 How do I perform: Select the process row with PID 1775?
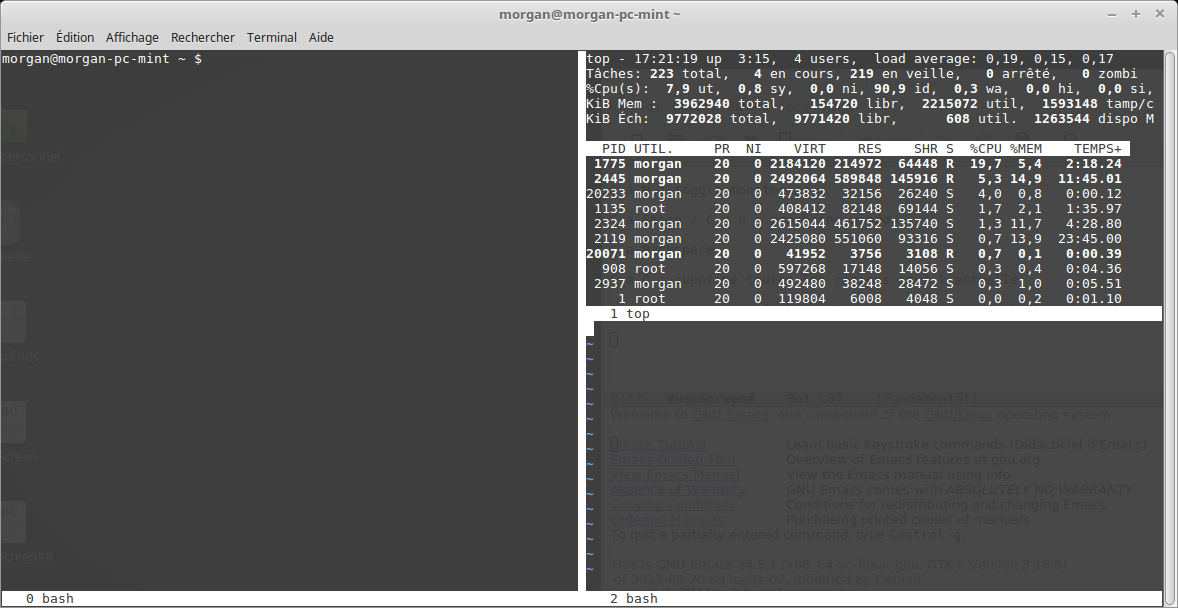coord(856,164)
